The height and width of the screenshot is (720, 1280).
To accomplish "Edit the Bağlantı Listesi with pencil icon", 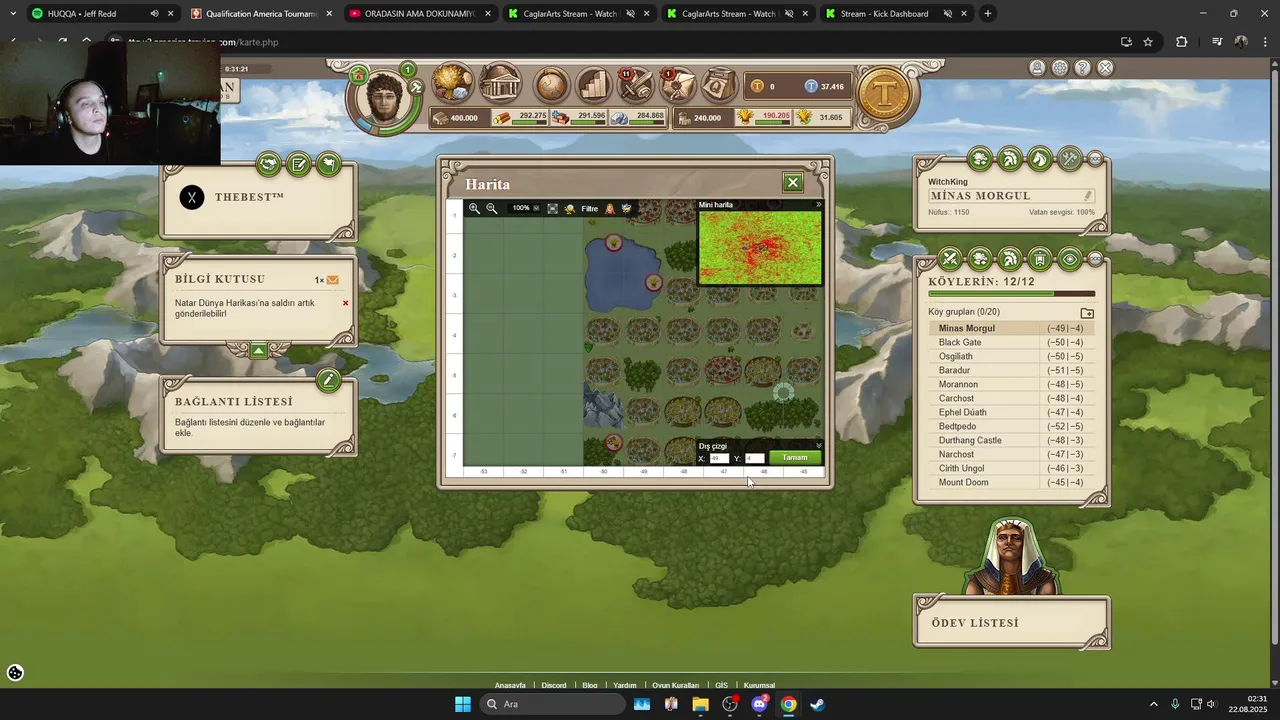I will (x=328, y=380).
